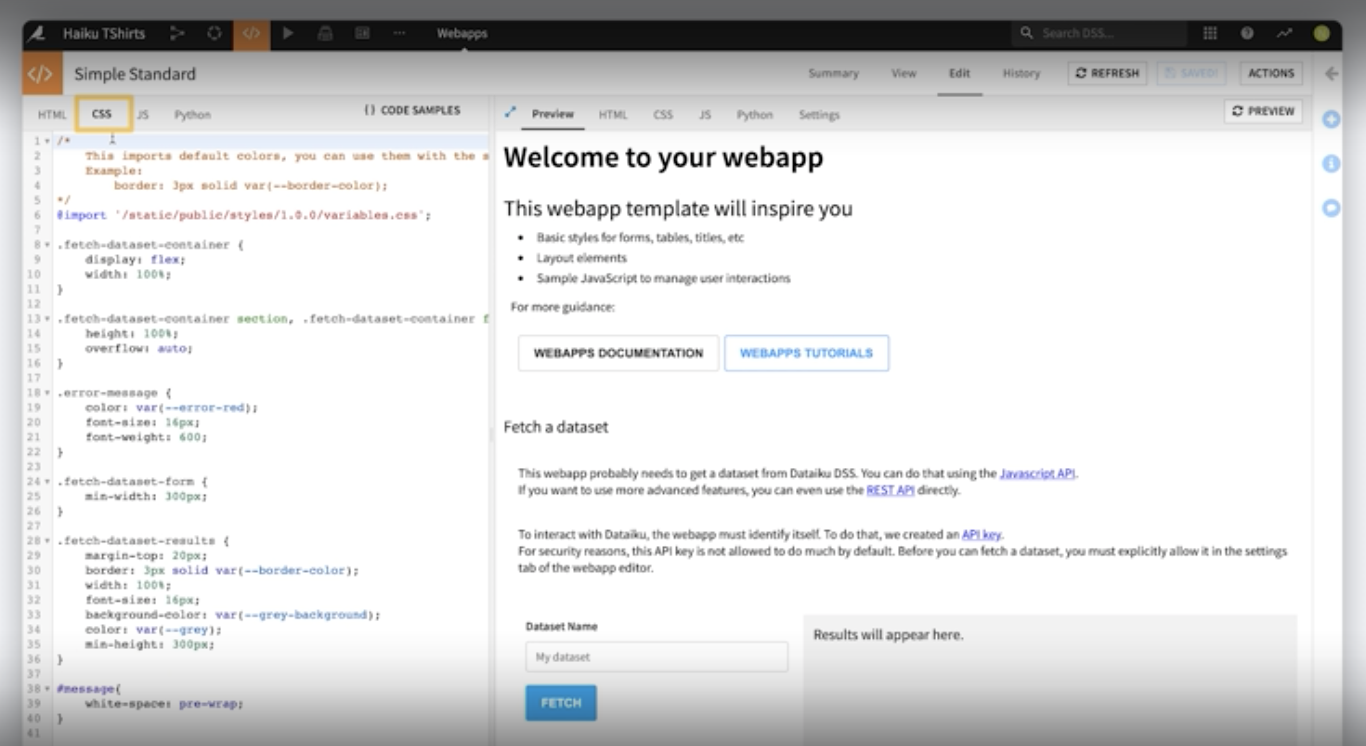Image resolution: width=1366 pixels, height=746 pixels.
Task: Follow the REST API link
Action: (x=890, y=491)
